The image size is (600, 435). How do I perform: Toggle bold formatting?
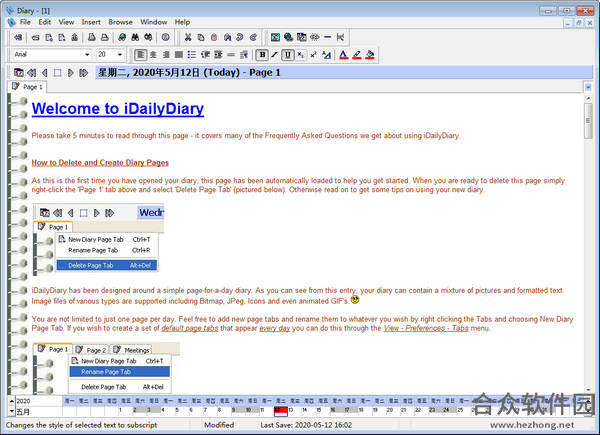262,55
